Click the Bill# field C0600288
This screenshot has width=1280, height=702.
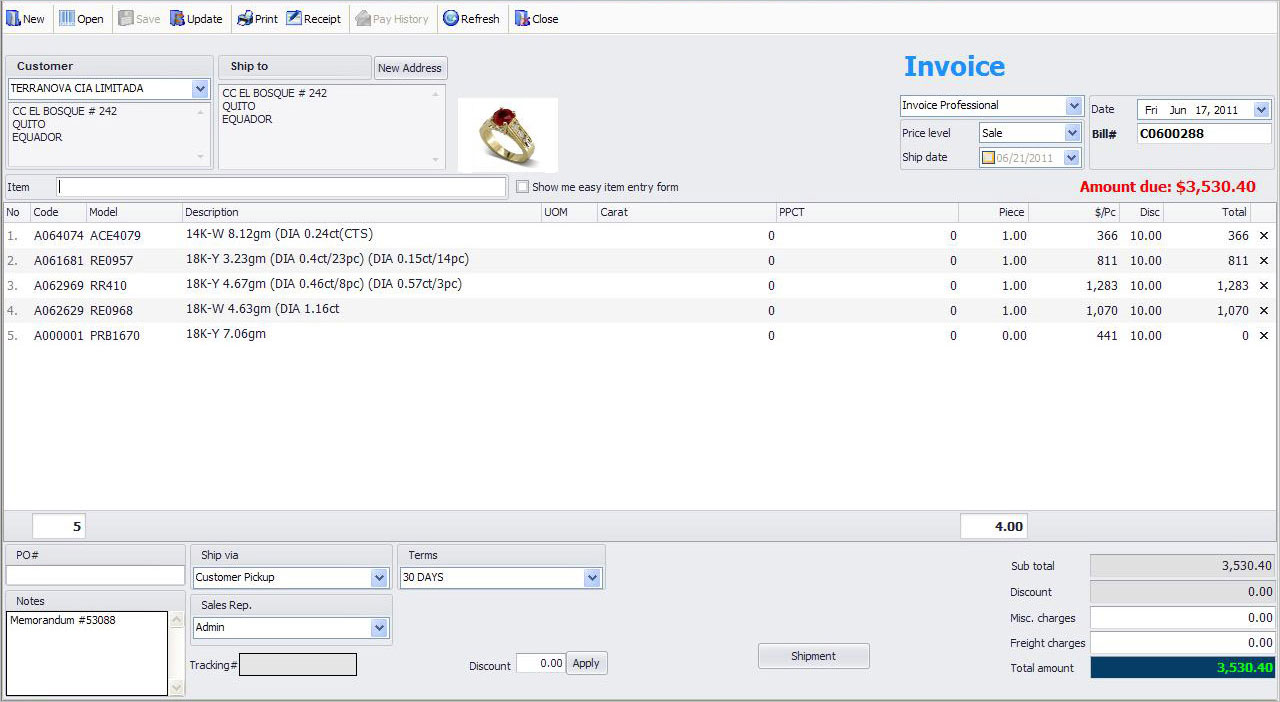(1204, 133)
